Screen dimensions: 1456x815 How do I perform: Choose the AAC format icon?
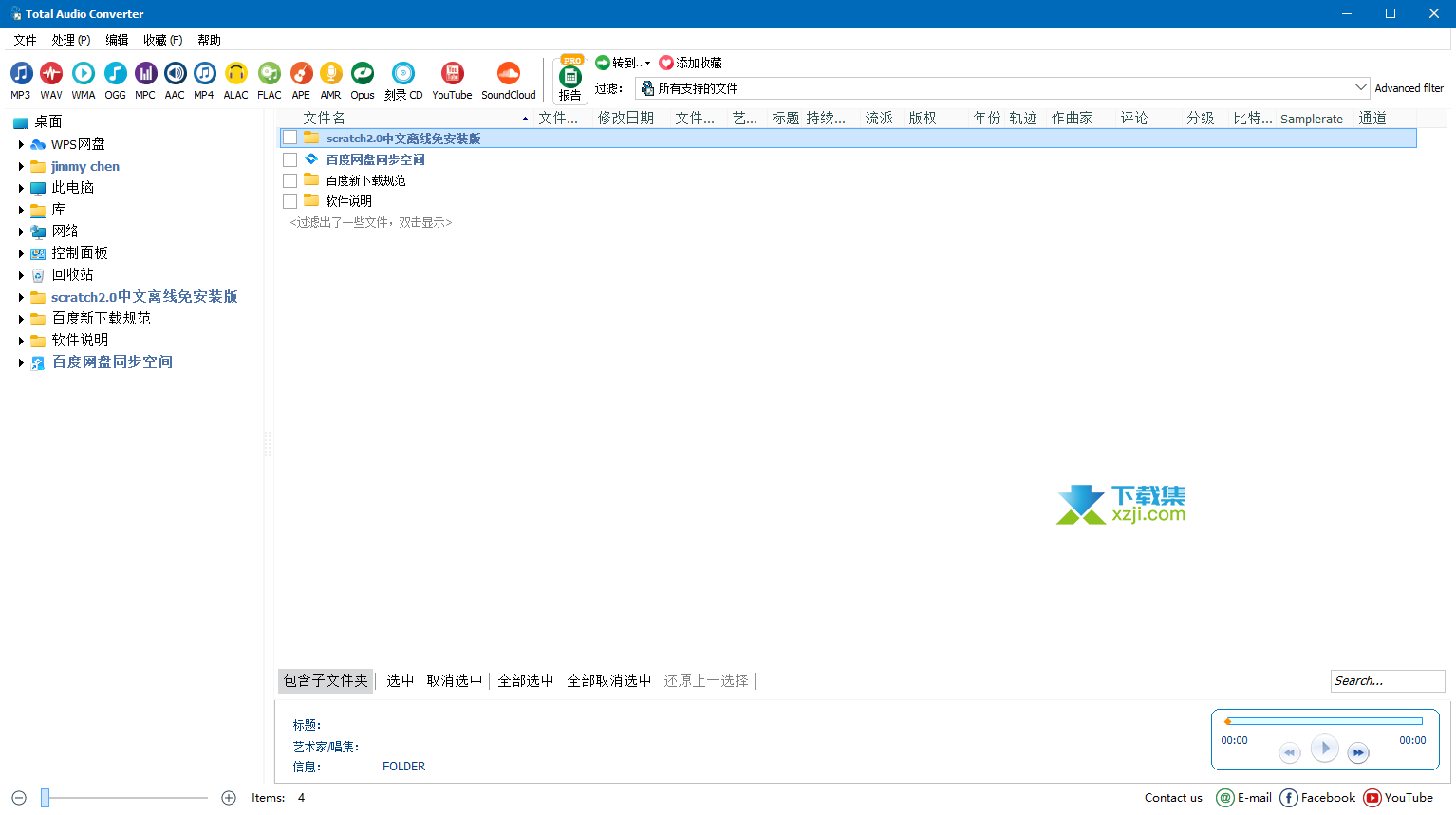pyautogui.click(x=175, y=74)
